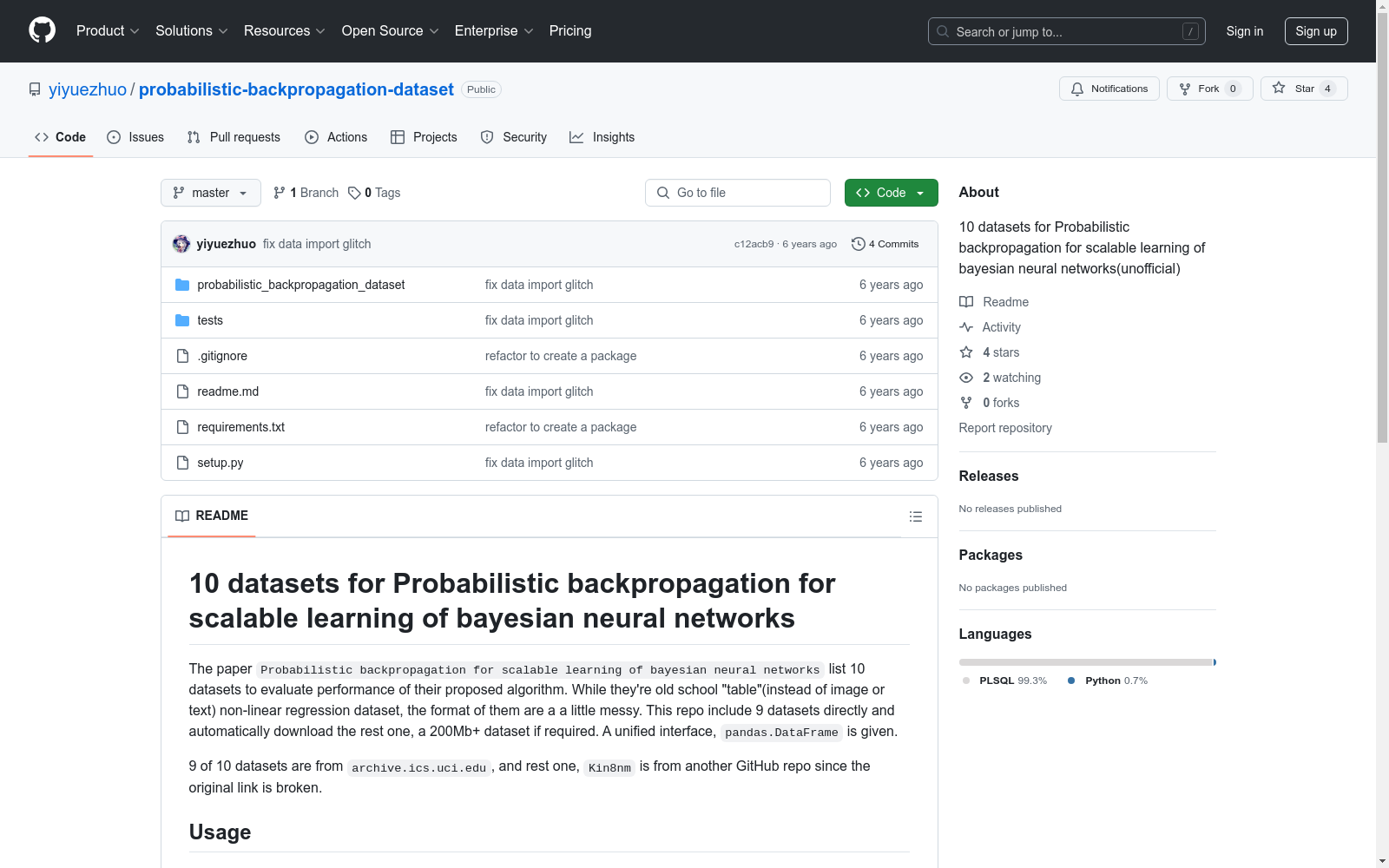Fork this repository

(1209, 89)
